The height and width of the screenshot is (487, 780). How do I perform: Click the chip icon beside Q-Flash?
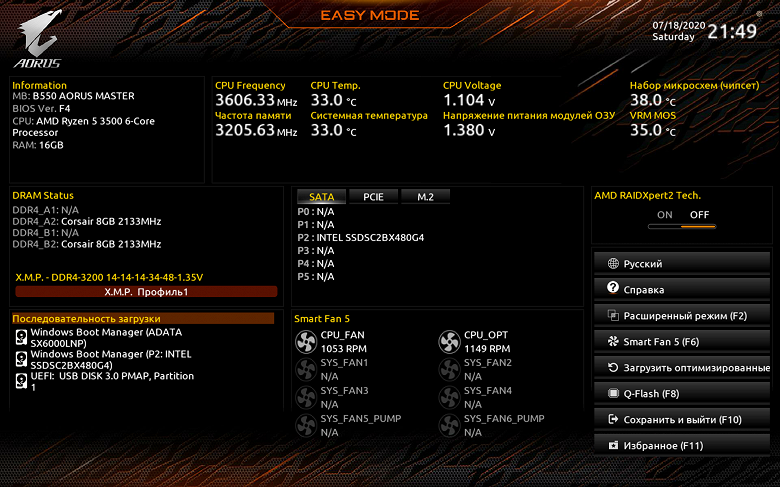[613, 393]
